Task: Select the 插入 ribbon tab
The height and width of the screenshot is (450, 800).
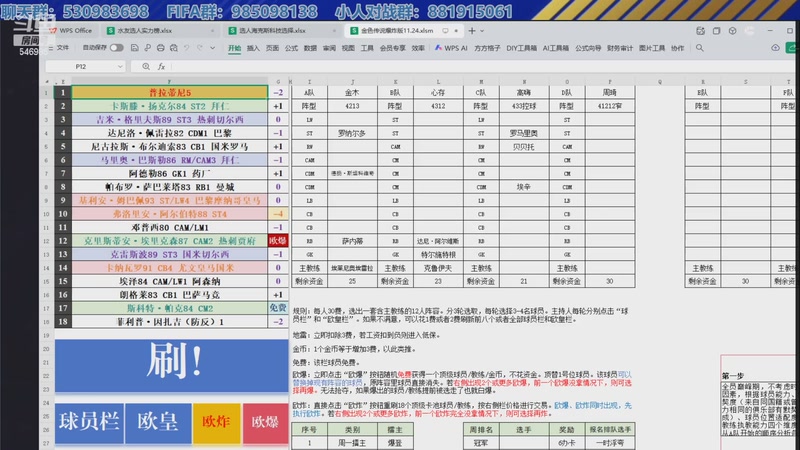Action: 253,48
